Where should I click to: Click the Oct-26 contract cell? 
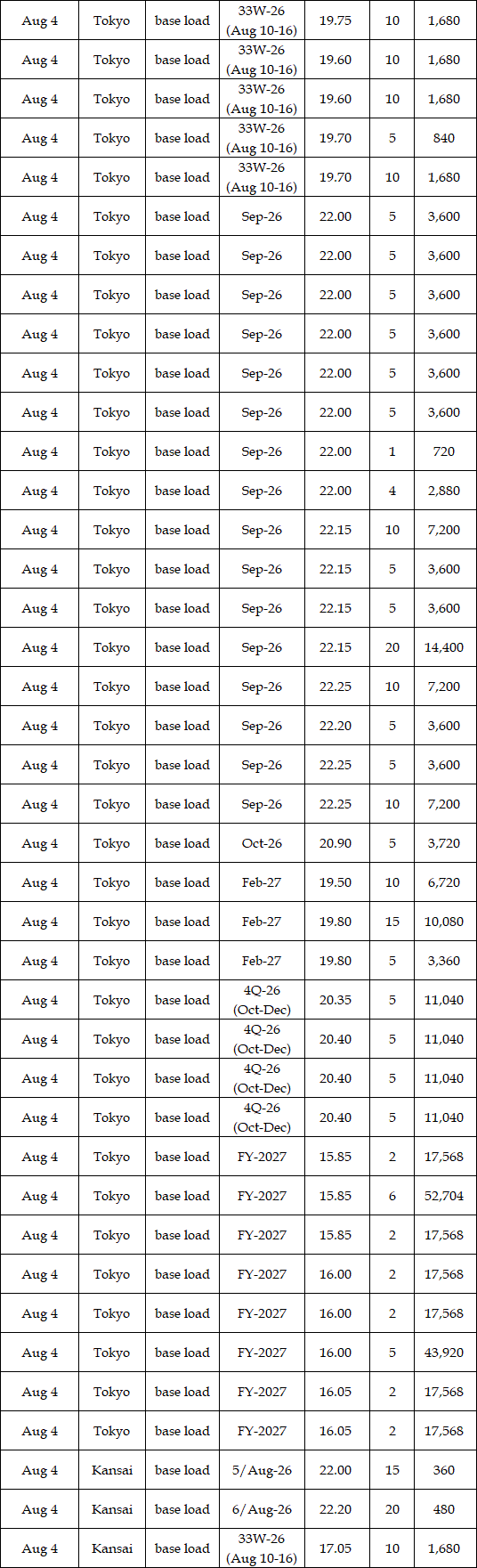coord(262,843)
